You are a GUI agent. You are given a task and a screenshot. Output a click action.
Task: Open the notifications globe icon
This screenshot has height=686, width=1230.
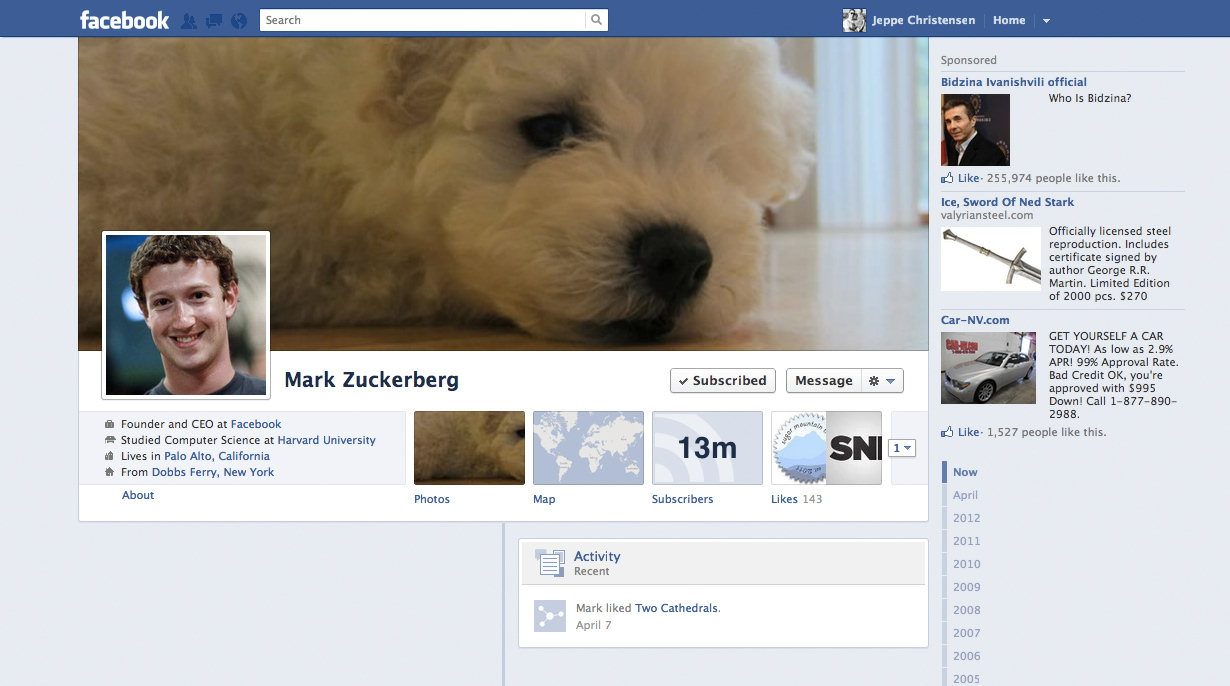(238, 21)
